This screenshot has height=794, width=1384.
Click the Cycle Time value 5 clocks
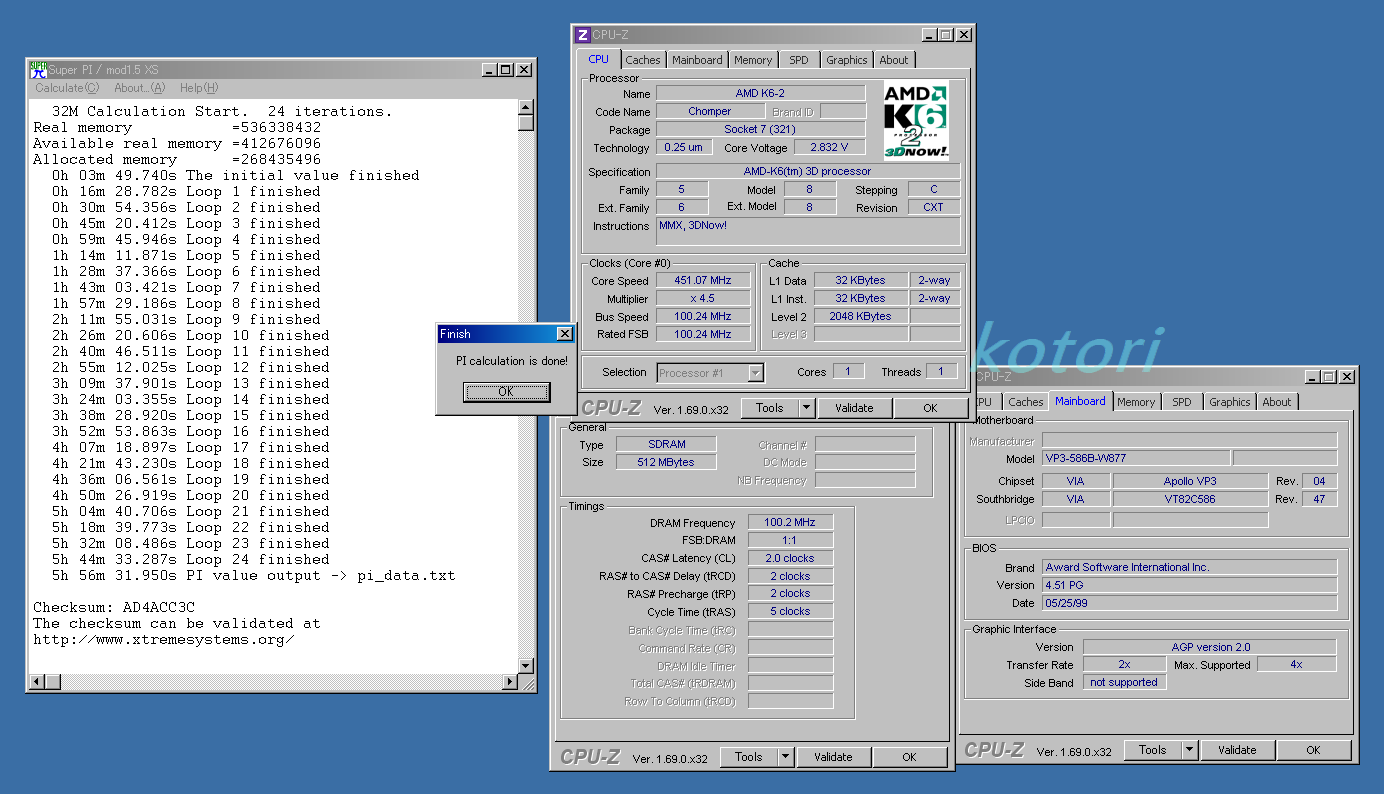(790, 611)
